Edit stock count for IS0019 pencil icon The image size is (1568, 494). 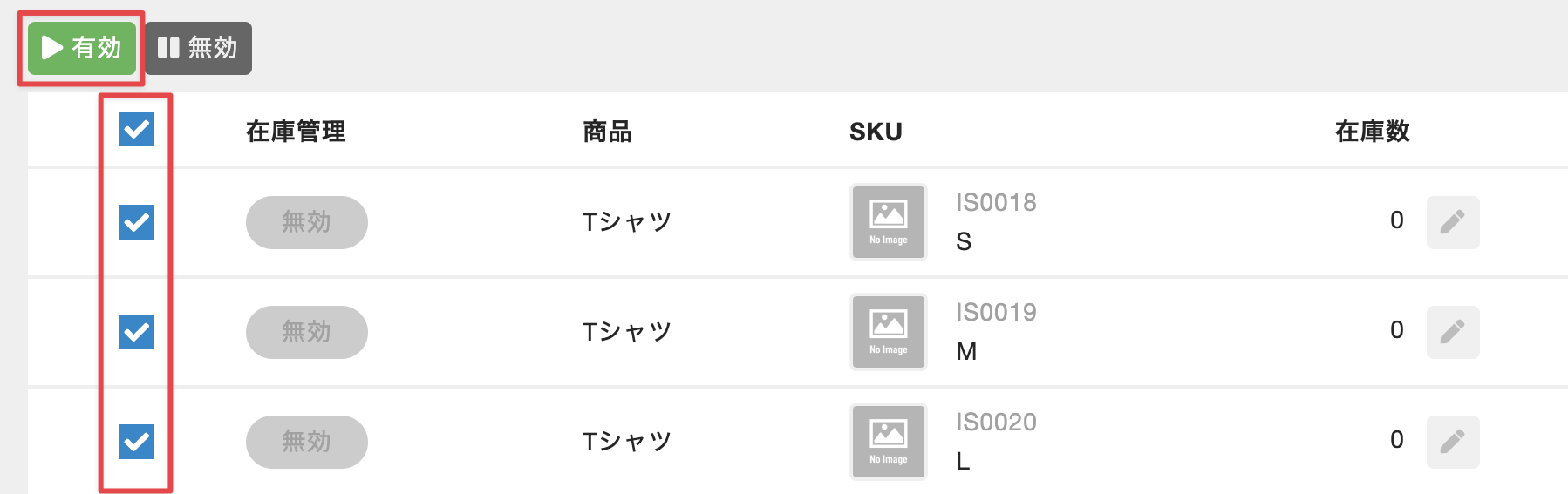1452,332
